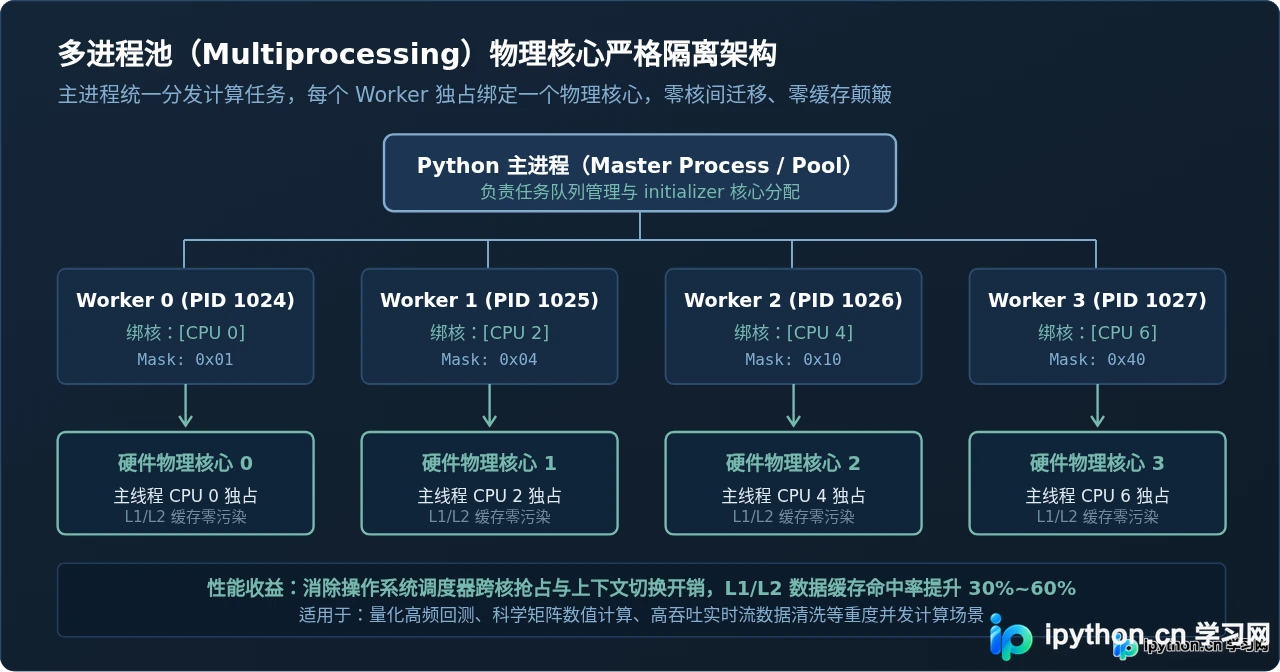The image size is (1280, 672).
Task: Click the 硬件物理核心 1 heading
Action: [x=489, y=463]
